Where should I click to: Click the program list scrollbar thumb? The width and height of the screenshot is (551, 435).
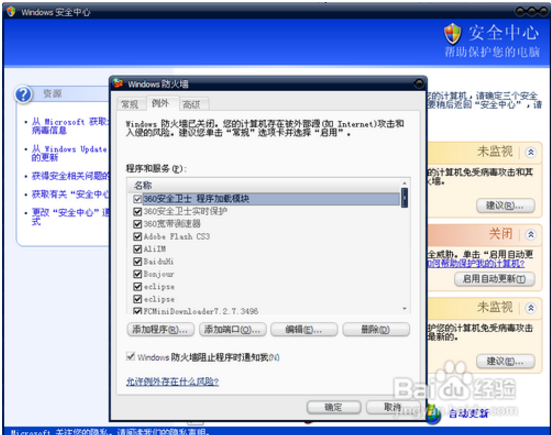pos(404,198)
